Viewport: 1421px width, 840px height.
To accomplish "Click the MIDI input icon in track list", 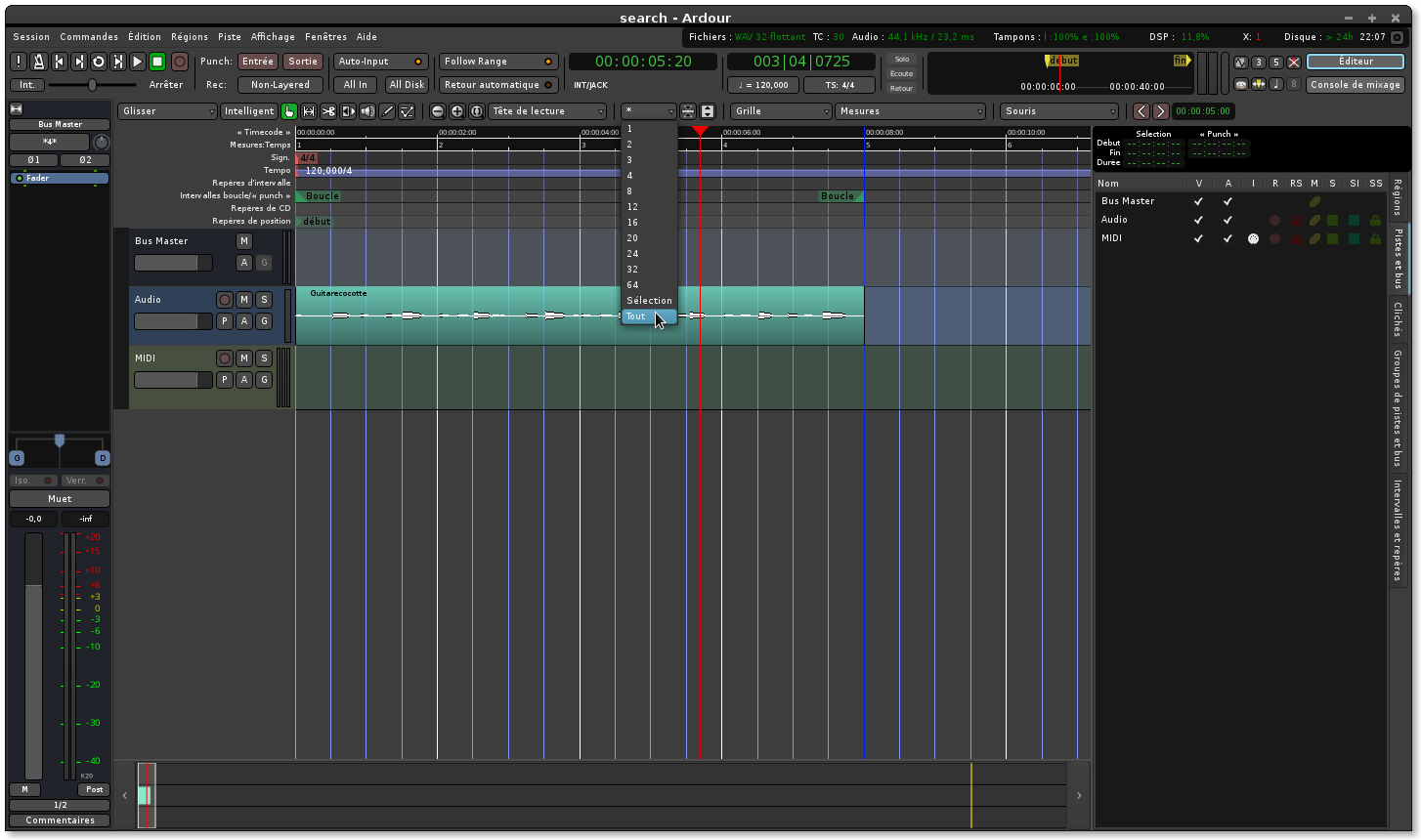I will [x=1253, y=238].
